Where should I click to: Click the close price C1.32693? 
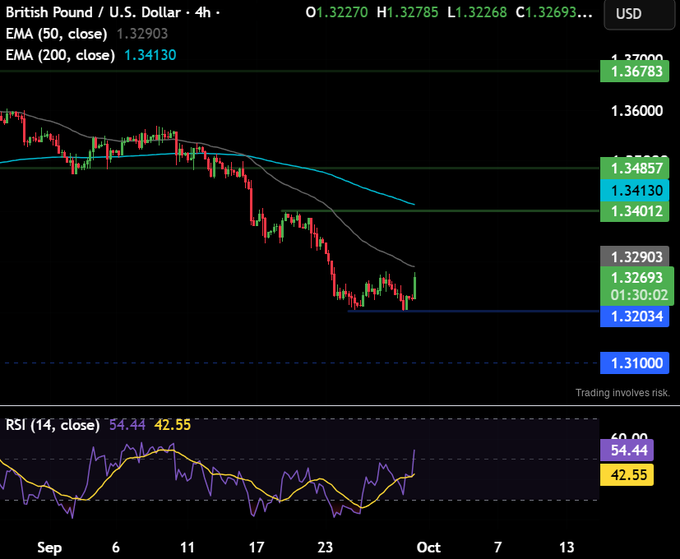(x=554, y=12)
